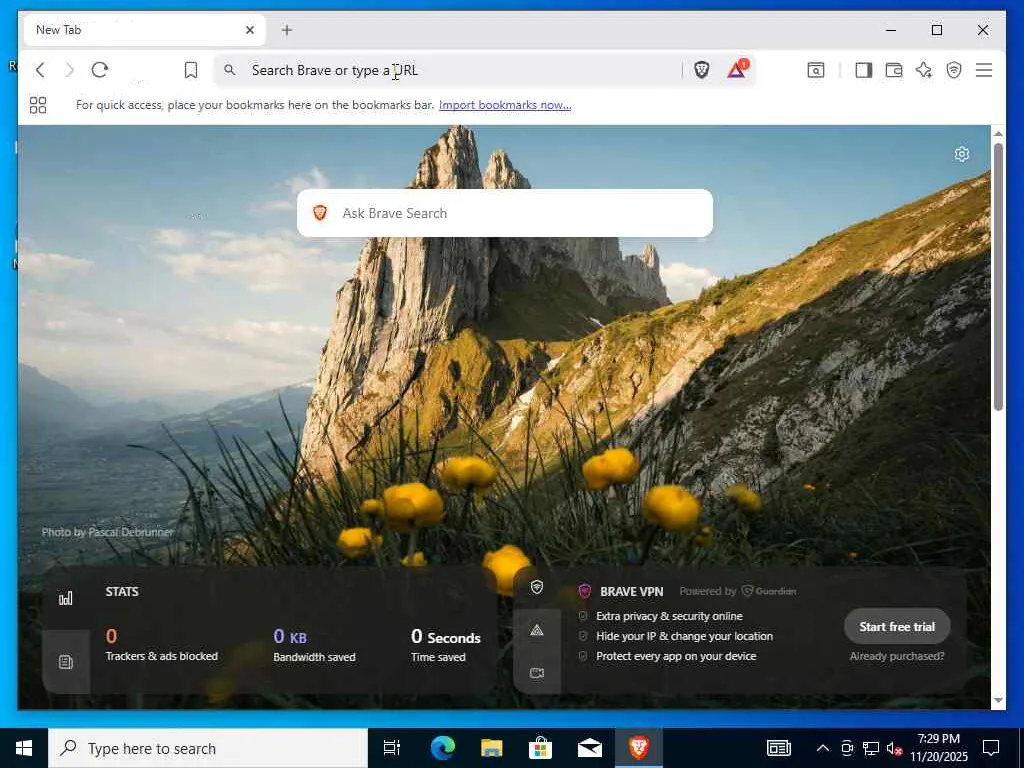Open new tab page customize gear

click(961, 154)
